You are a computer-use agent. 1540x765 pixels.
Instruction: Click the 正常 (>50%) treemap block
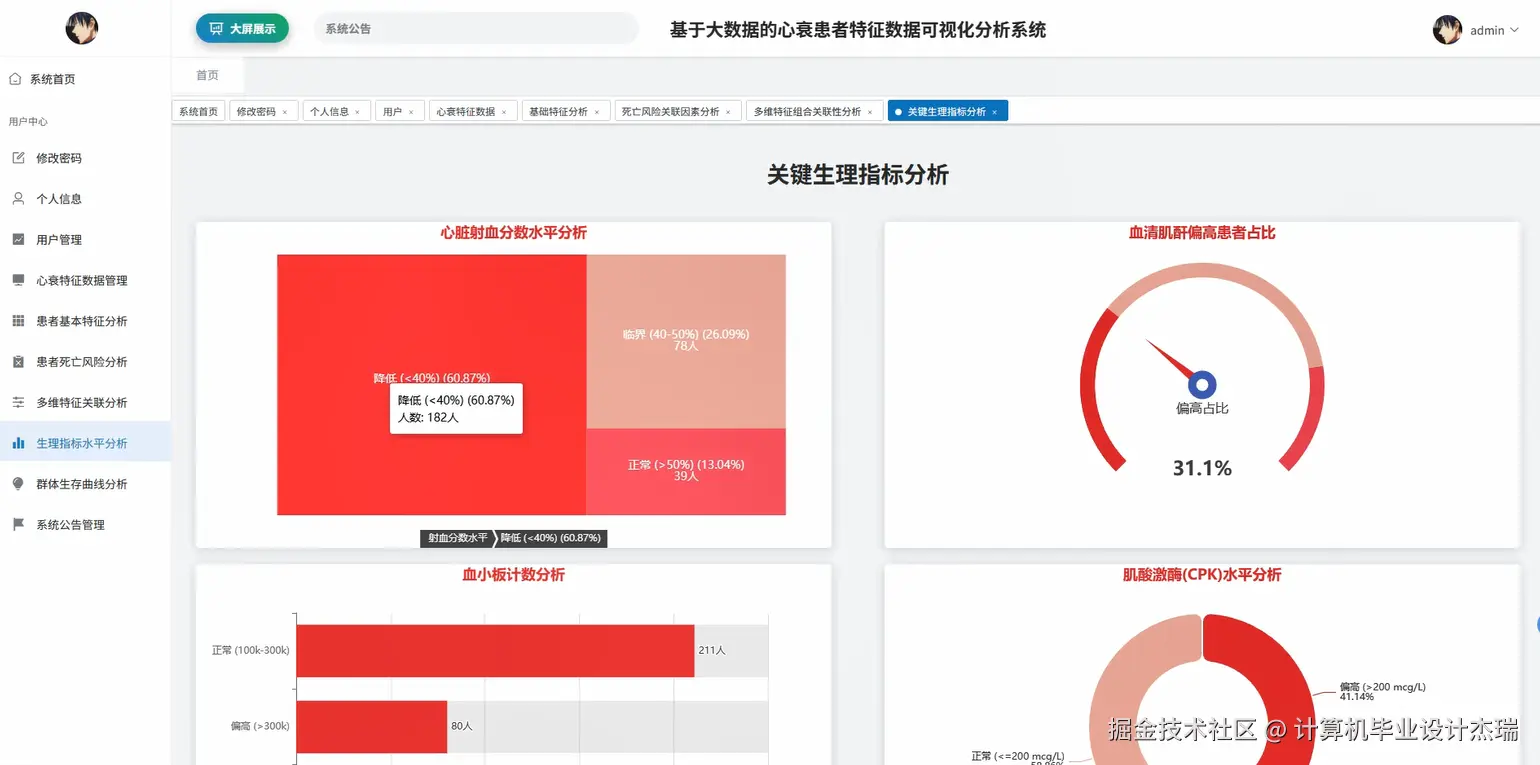[686, 472]
